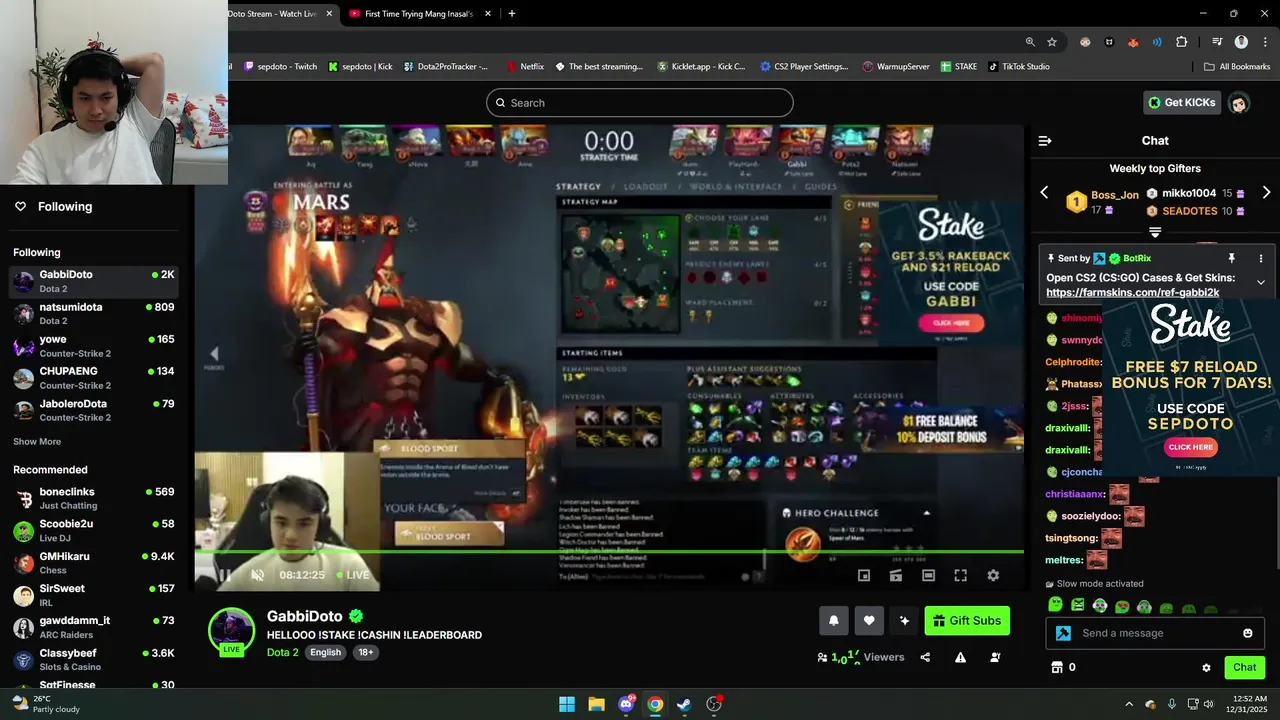Open Chrome extensions puzzle icon
This screenshot has width=1280, height=720.
(1181, 42)
